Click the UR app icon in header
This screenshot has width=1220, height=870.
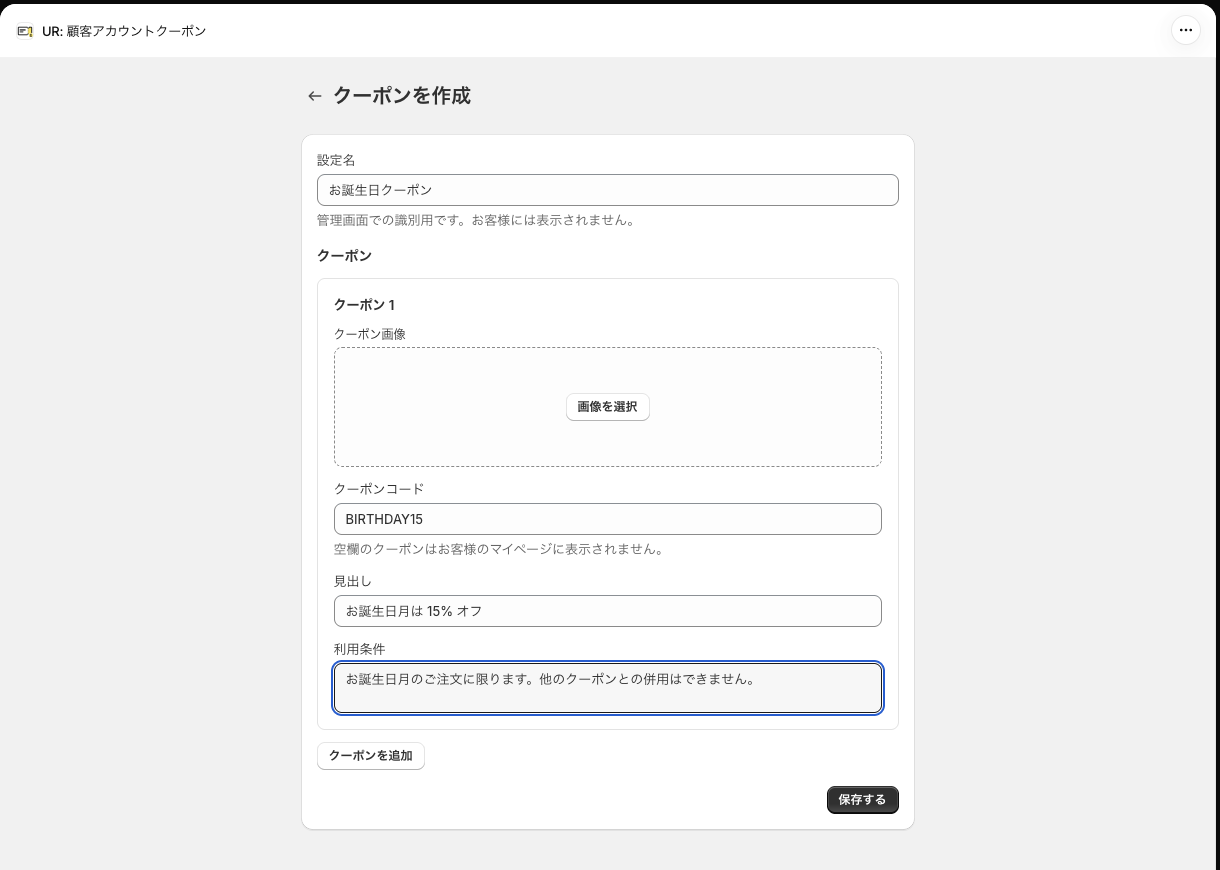25,31
